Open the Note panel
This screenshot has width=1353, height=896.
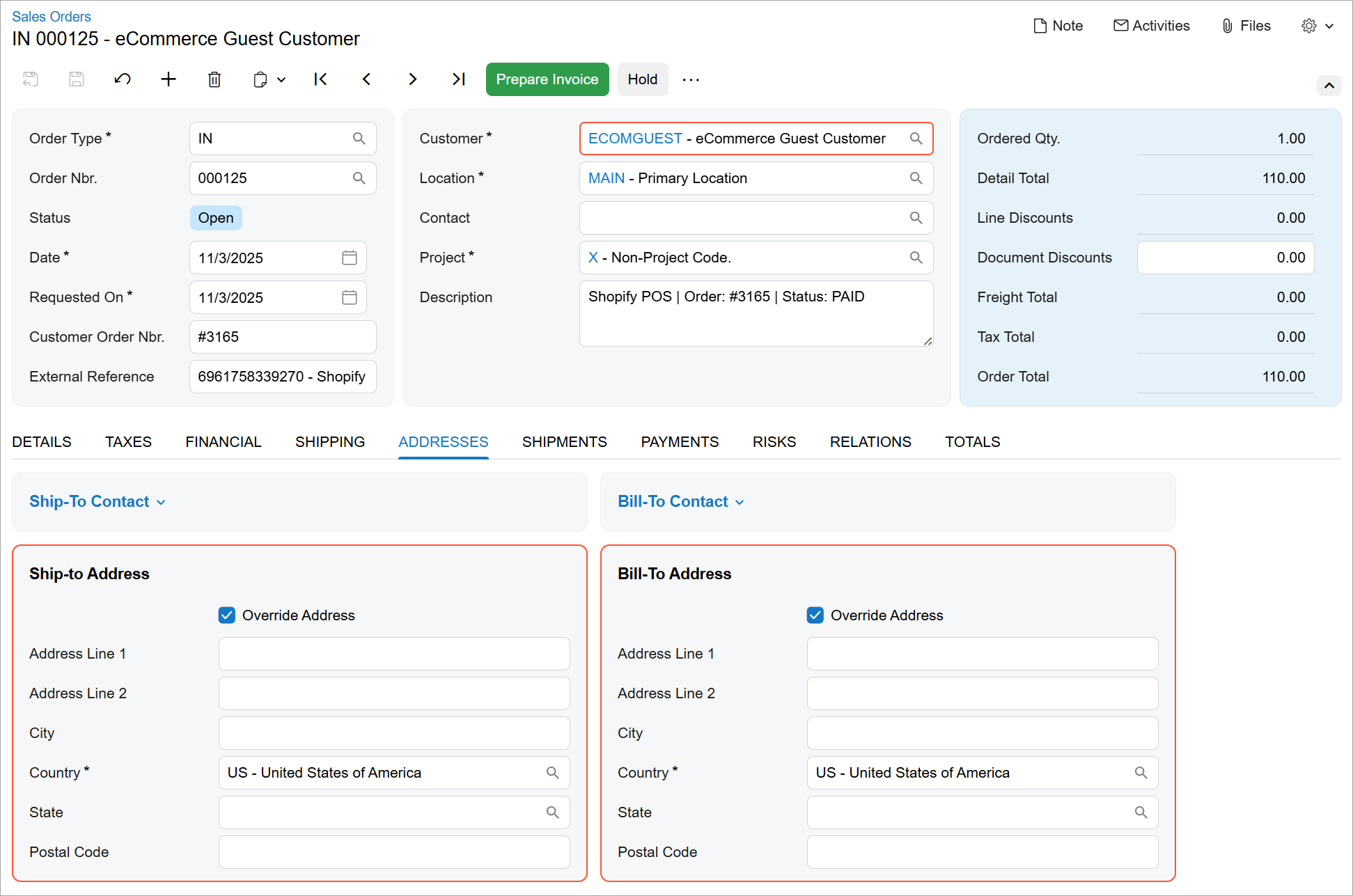(x=1058, y=26)
